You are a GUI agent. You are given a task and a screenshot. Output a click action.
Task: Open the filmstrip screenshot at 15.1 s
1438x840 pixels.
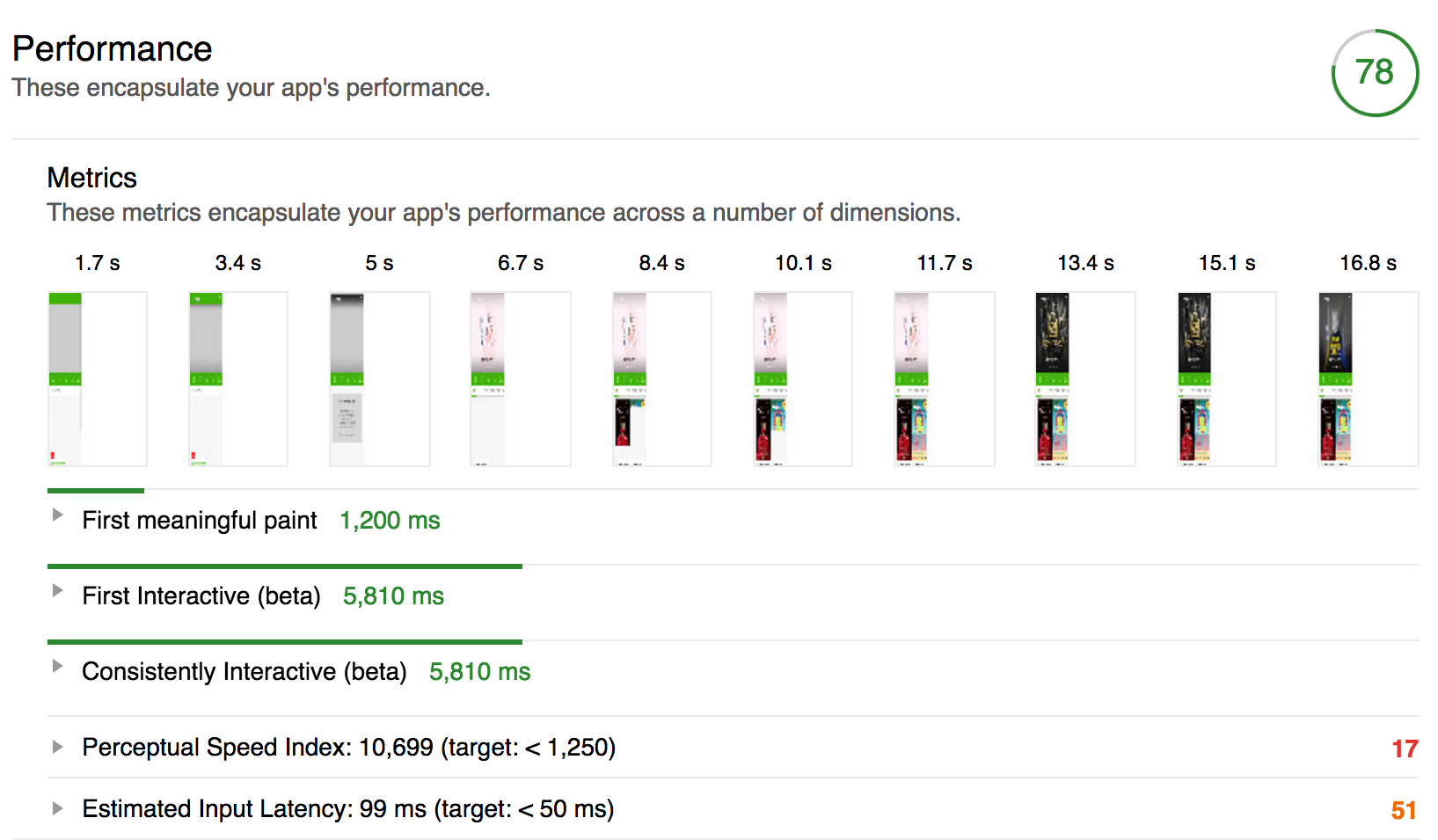(x=1226, y=378)
